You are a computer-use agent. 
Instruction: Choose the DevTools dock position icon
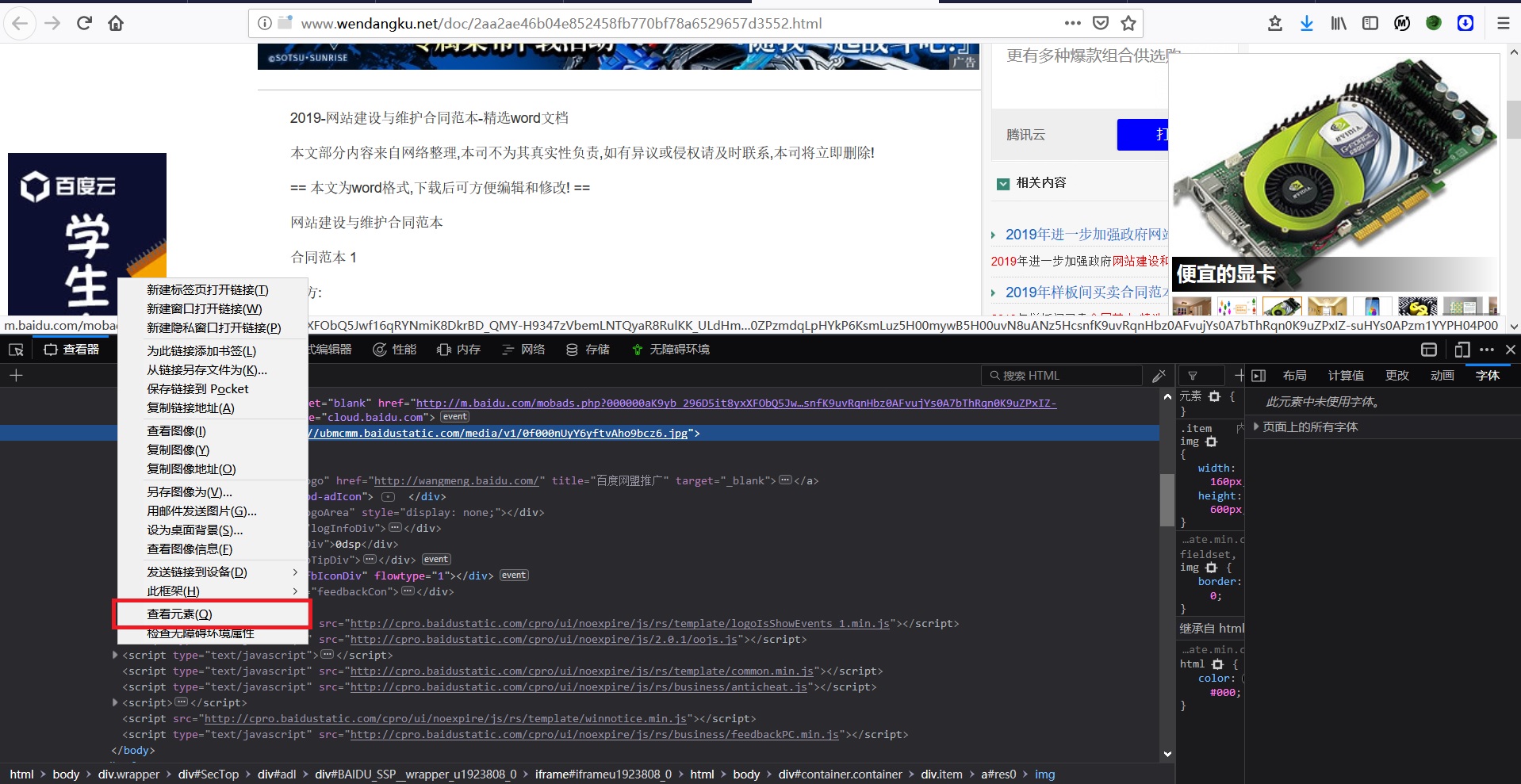pyautogui.click(x=1429, y=350)
